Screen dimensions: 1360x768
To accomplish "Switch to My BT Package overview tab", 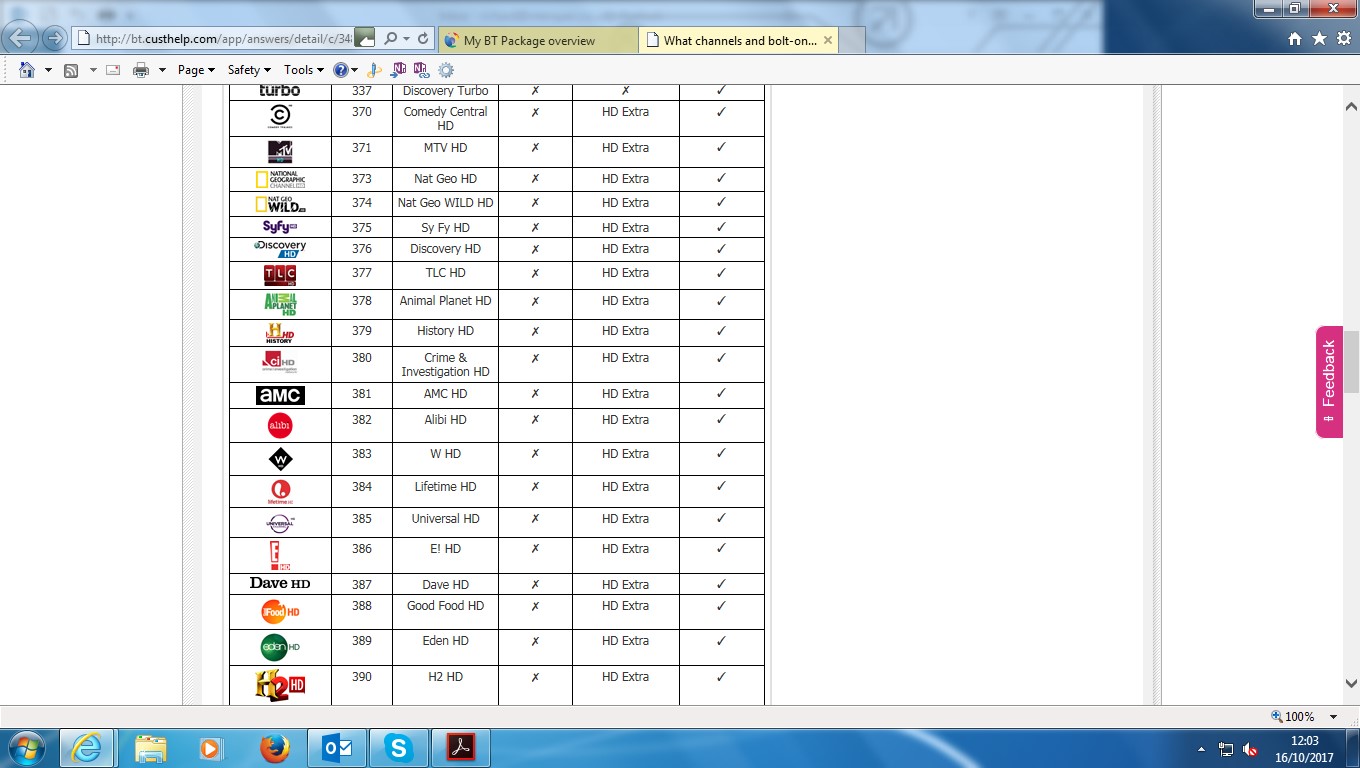I will click(537, 41).
